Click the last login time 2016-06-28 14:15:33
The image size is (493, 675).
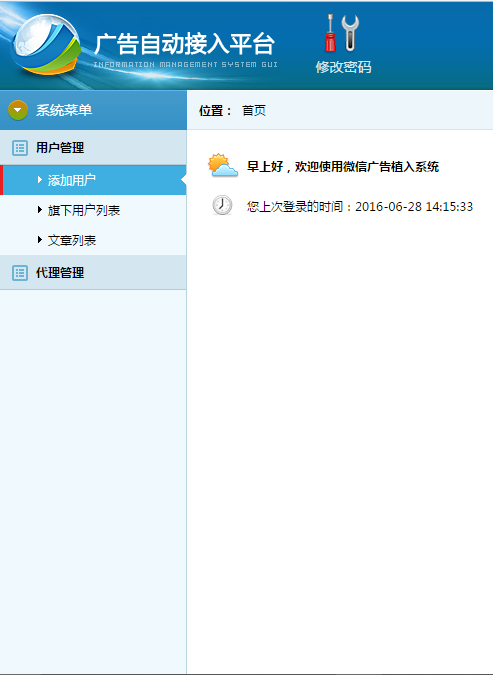pyautogui.click(x=414, y=207)
